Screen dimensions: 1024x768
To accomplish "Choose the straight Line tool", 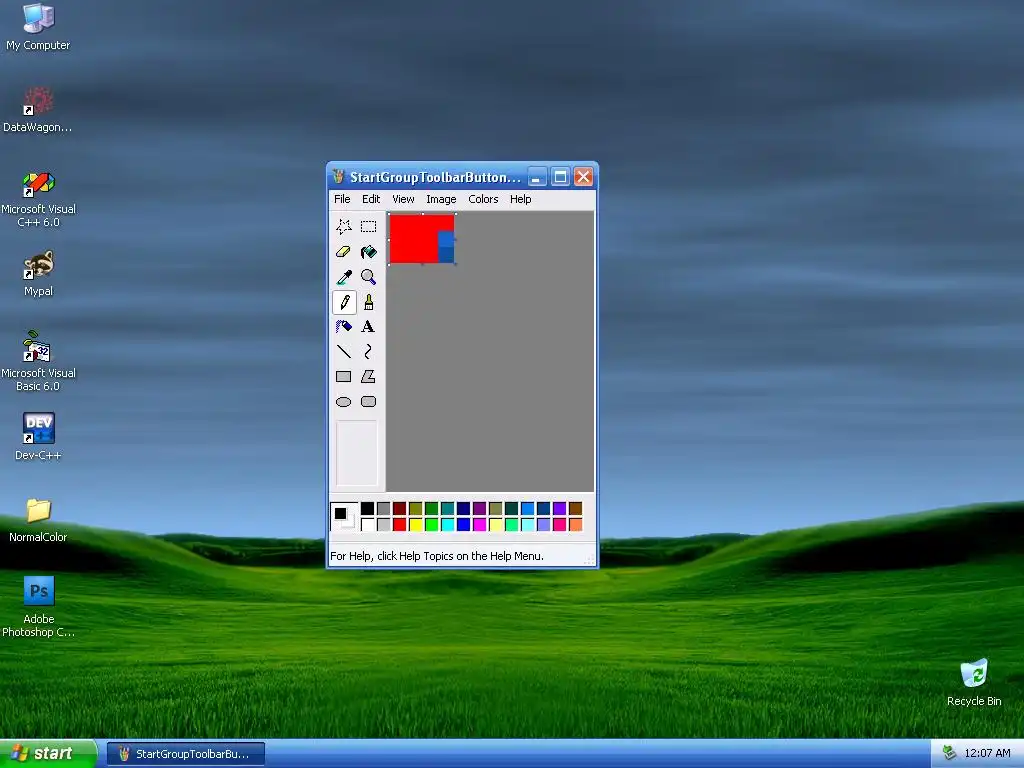I will pos(344,351).
